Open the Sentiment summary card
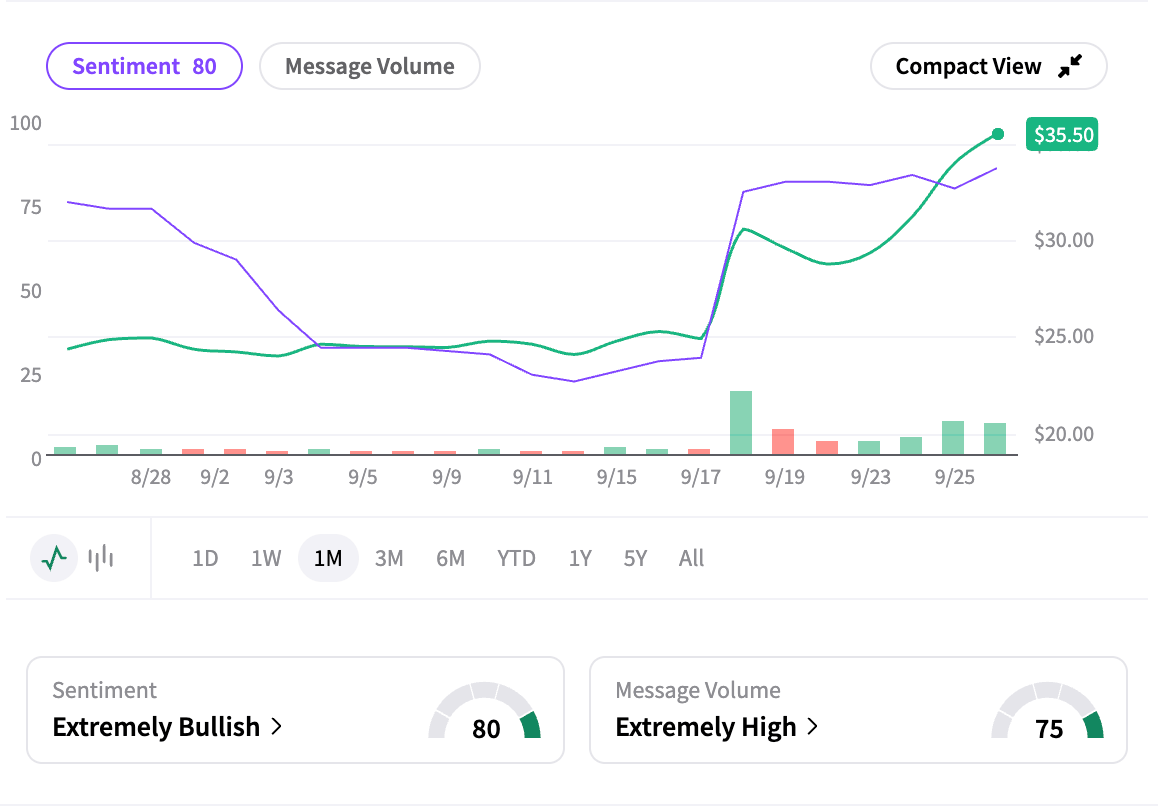 295,711
